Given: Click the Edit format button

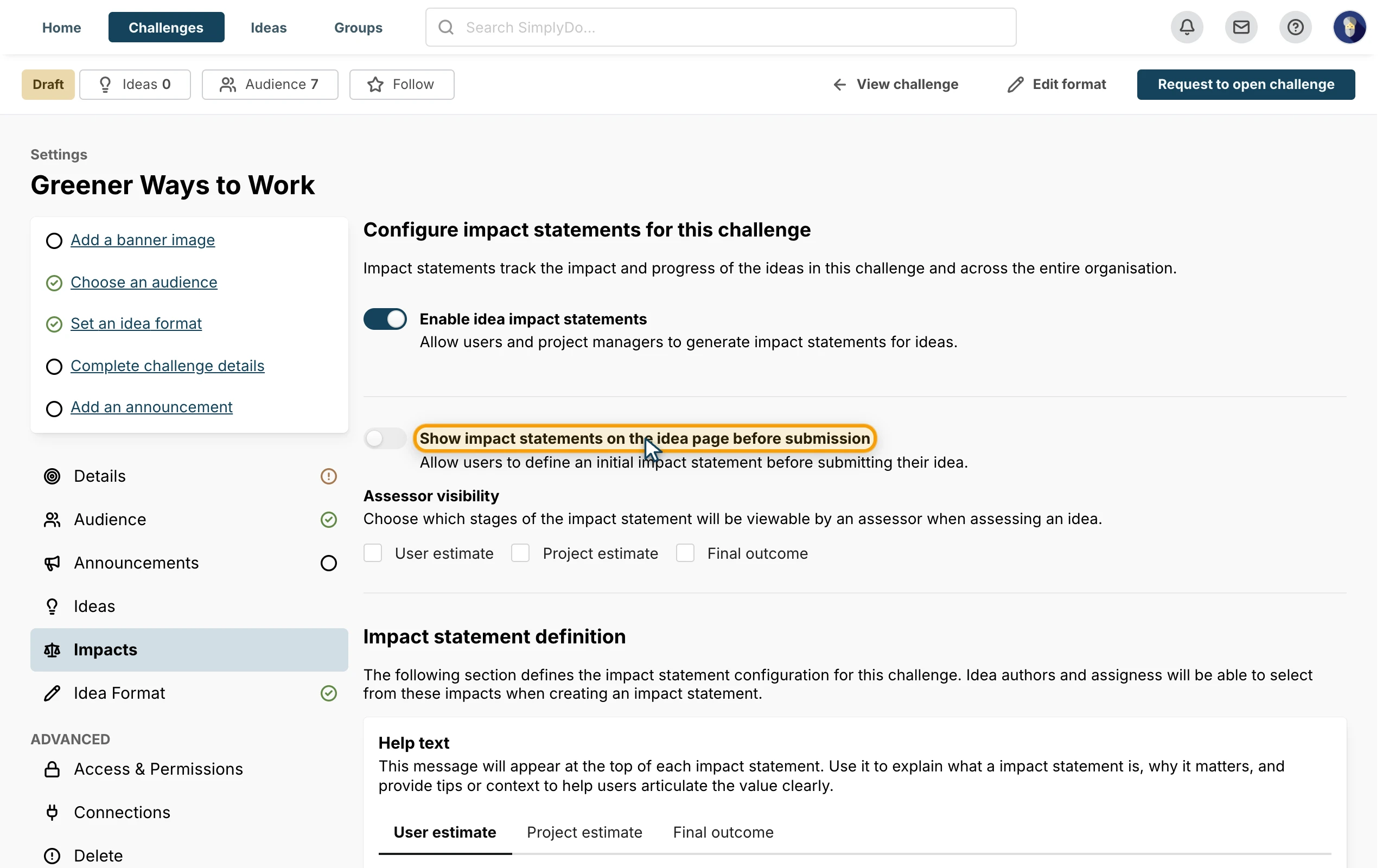Looking at the screenshot, I should coord(1057,85).
